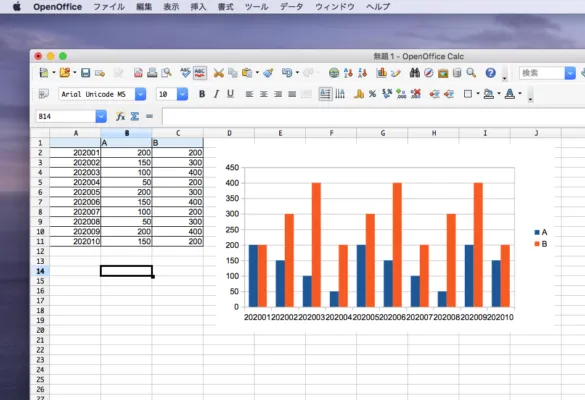This screenshot has width=585, height=400.
Task: Save the spreadsheet with the floppy icon
Action: [x=85, y=72]
